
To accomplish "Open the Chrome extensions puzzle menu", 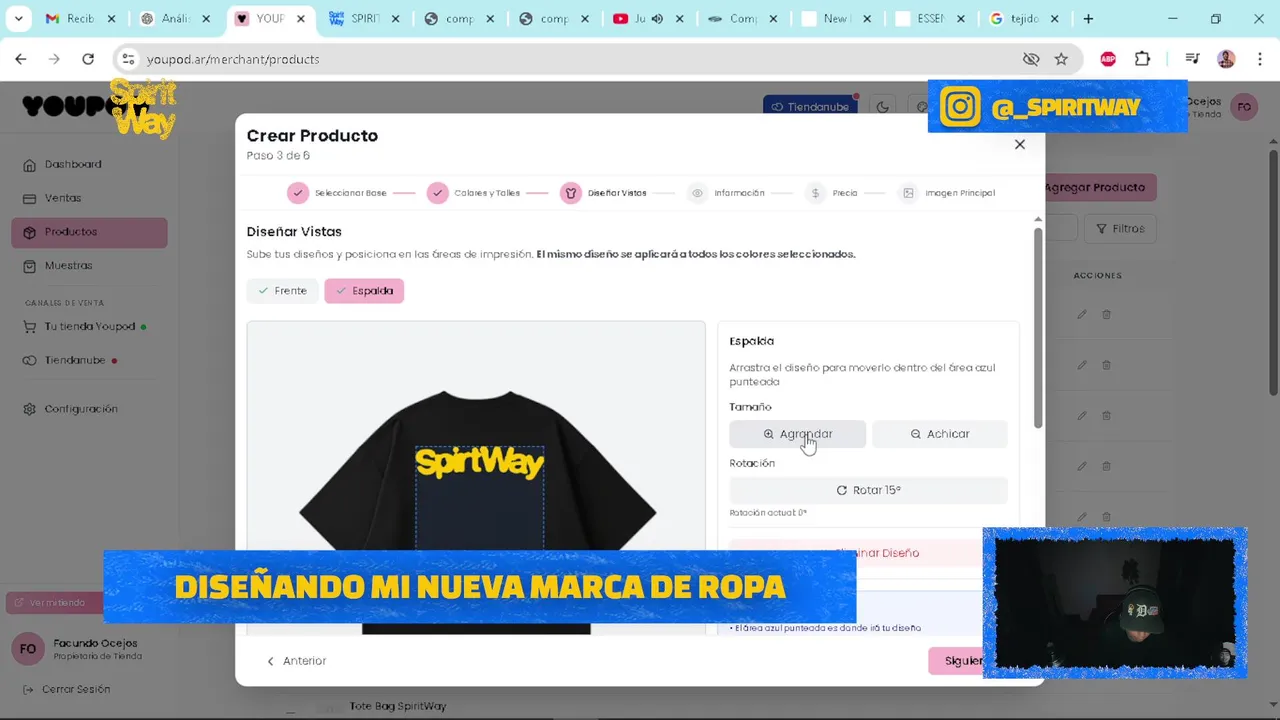I will pos(1142,59).
